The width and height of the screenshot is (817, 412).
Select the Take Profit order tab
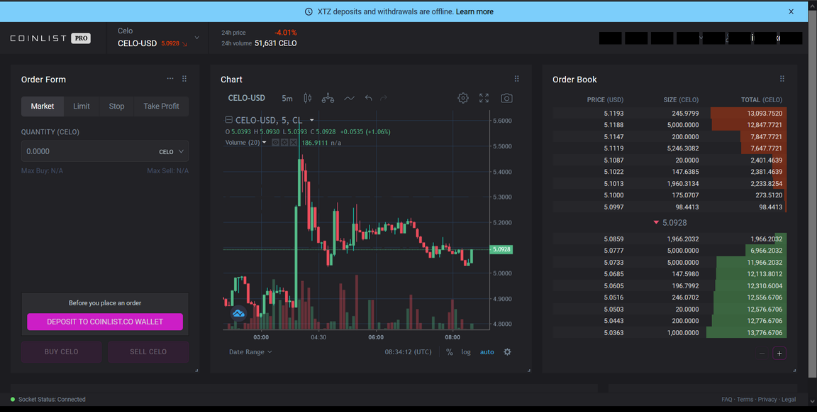[161, 106]
